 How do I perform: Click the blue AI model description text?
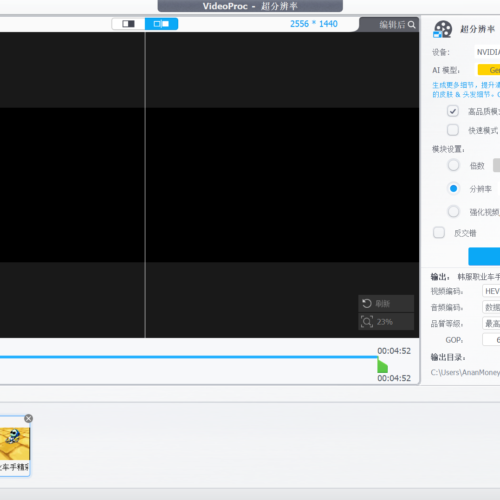pyautogui.click(x=466, y=90)
